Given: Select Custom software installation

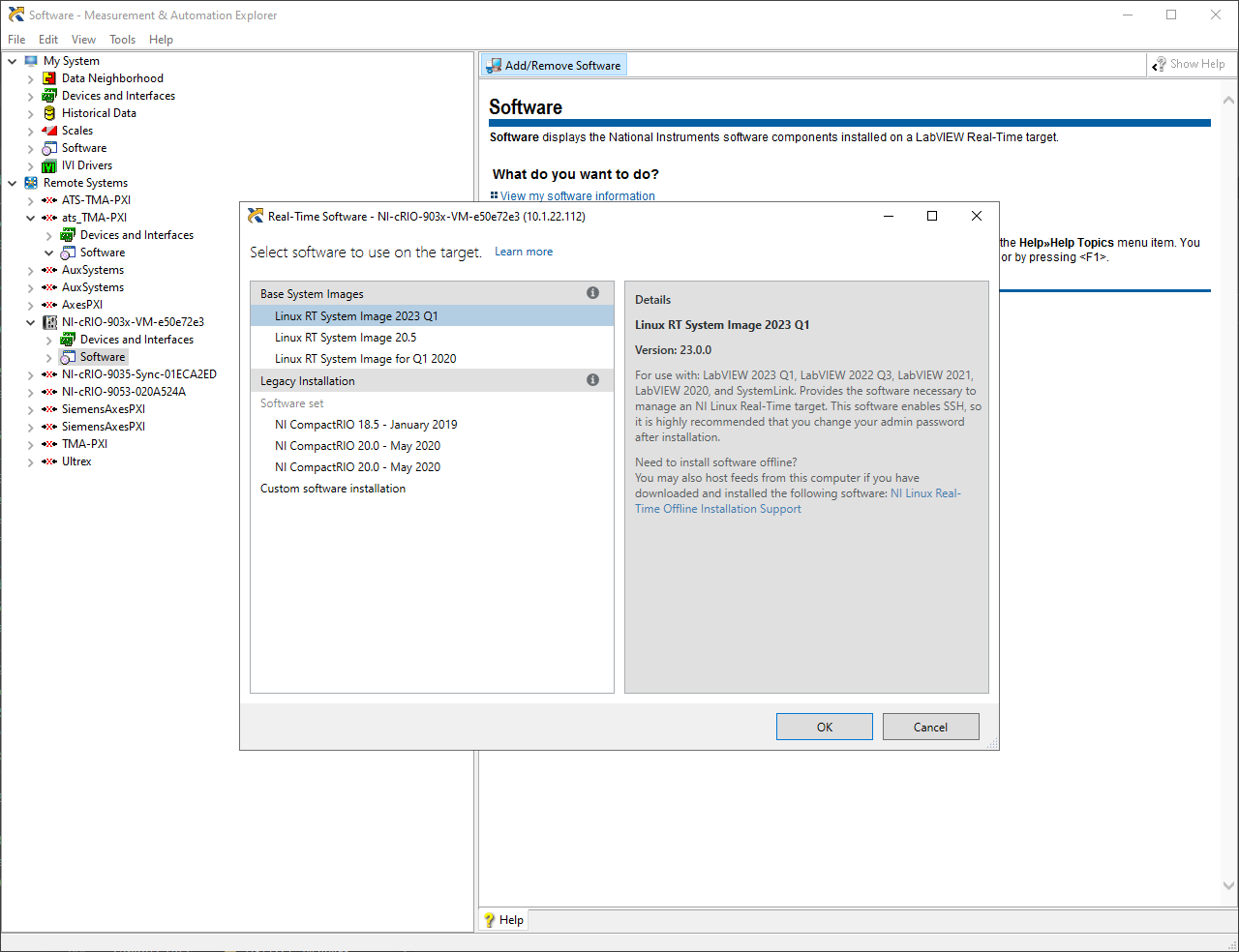Looking at the screenshot, I should [432, 489].
